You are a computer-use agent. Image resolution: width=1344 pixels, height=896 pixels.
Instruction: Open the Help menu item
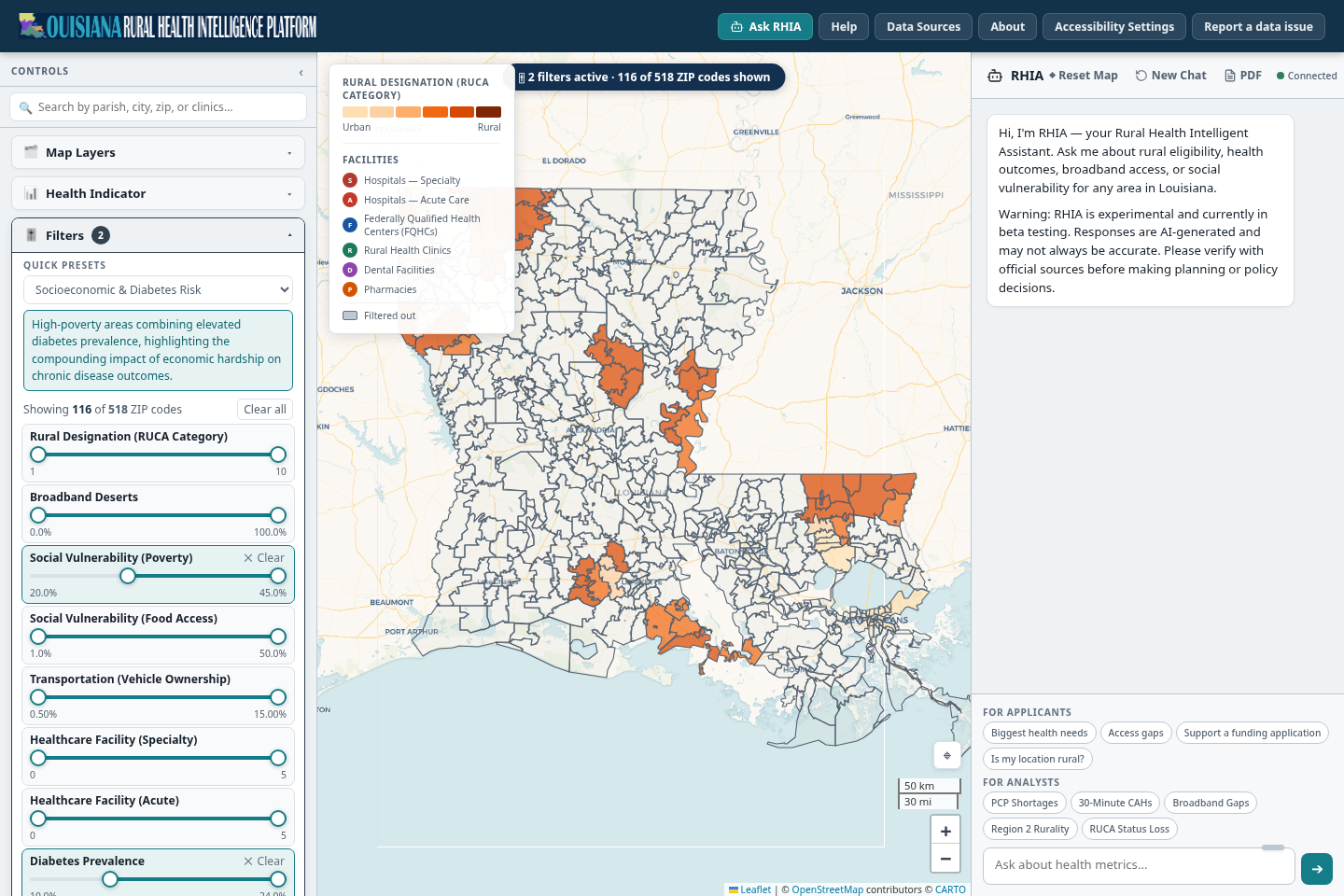click(x=844, y=26)
